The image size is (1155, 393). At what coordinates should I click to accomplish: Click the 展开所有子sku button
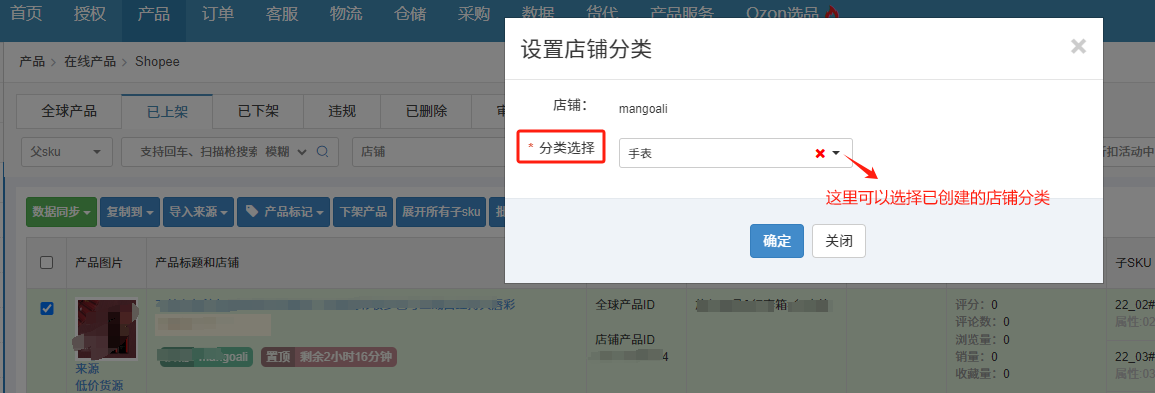tap(440, 212)
